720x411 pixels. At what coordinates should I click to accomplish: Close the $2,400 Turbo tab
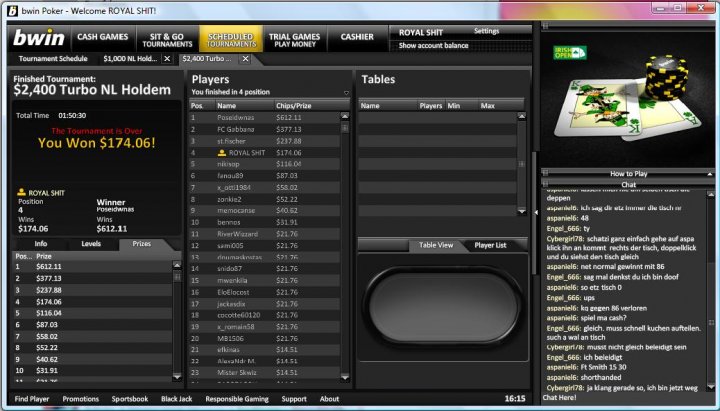coord(246,59)
